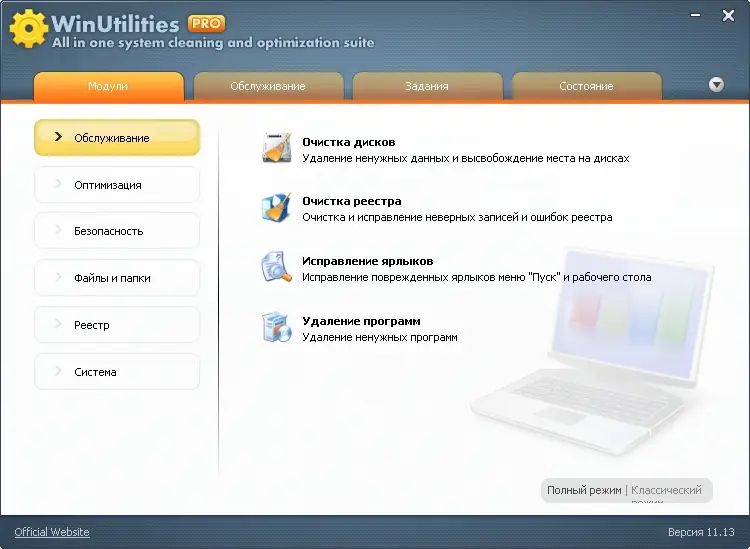Click the Исправление ярлыков title
The height and width of the screenshot is (549, 750).
click(x=368, y=261)
